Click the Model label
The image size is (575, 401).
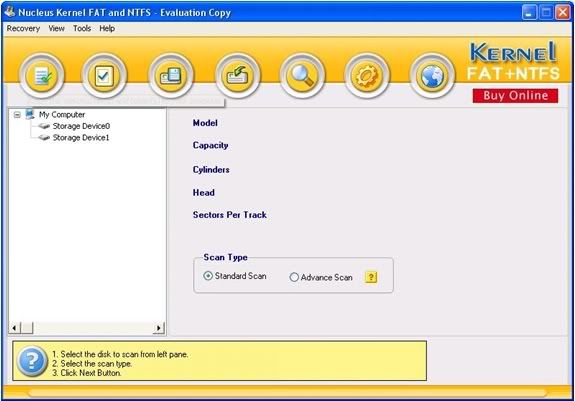point(205,123)
